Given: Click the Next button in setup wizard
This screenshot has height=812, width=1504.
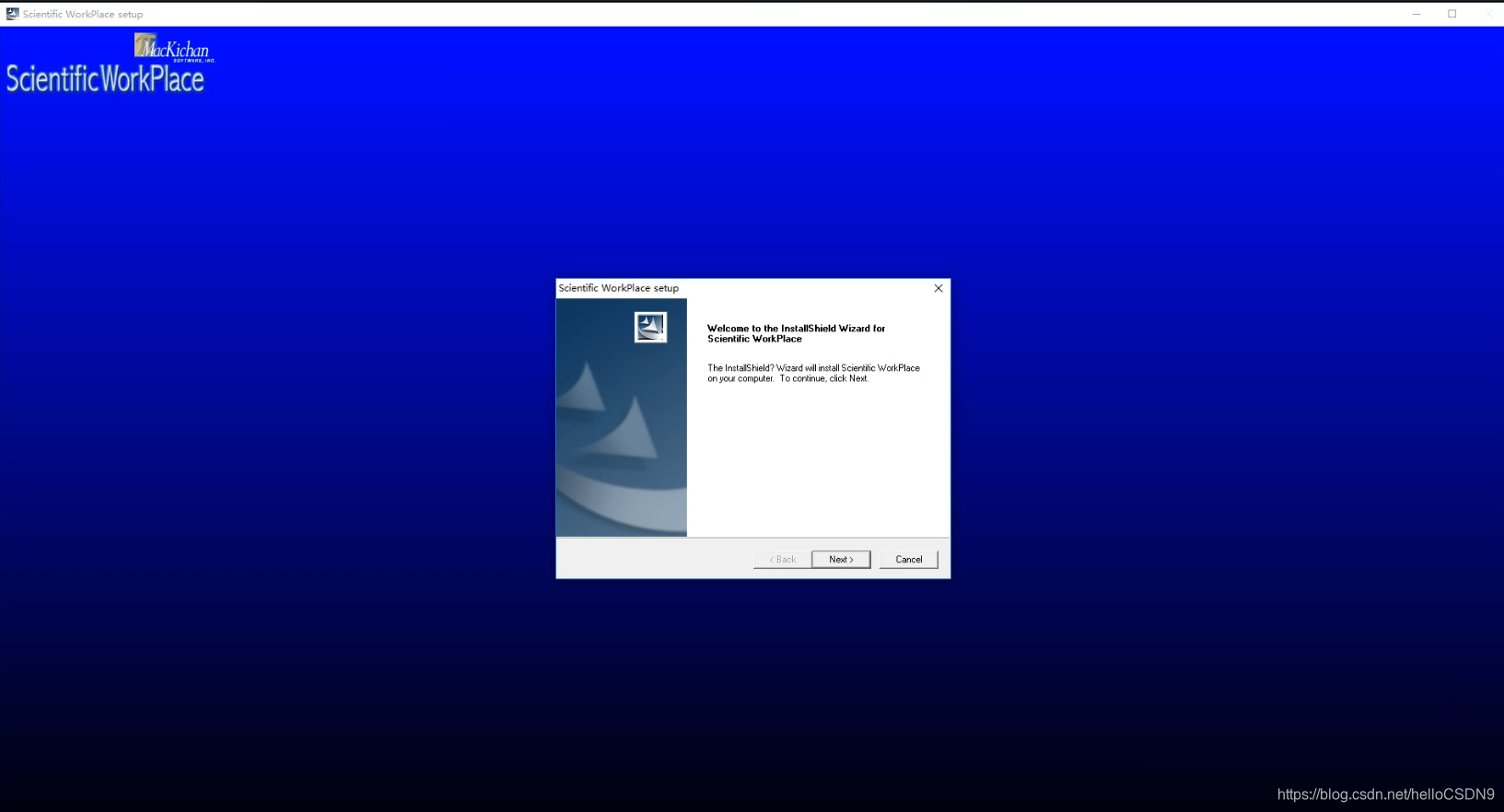Looking at the screenshot, I should [841, 560].
